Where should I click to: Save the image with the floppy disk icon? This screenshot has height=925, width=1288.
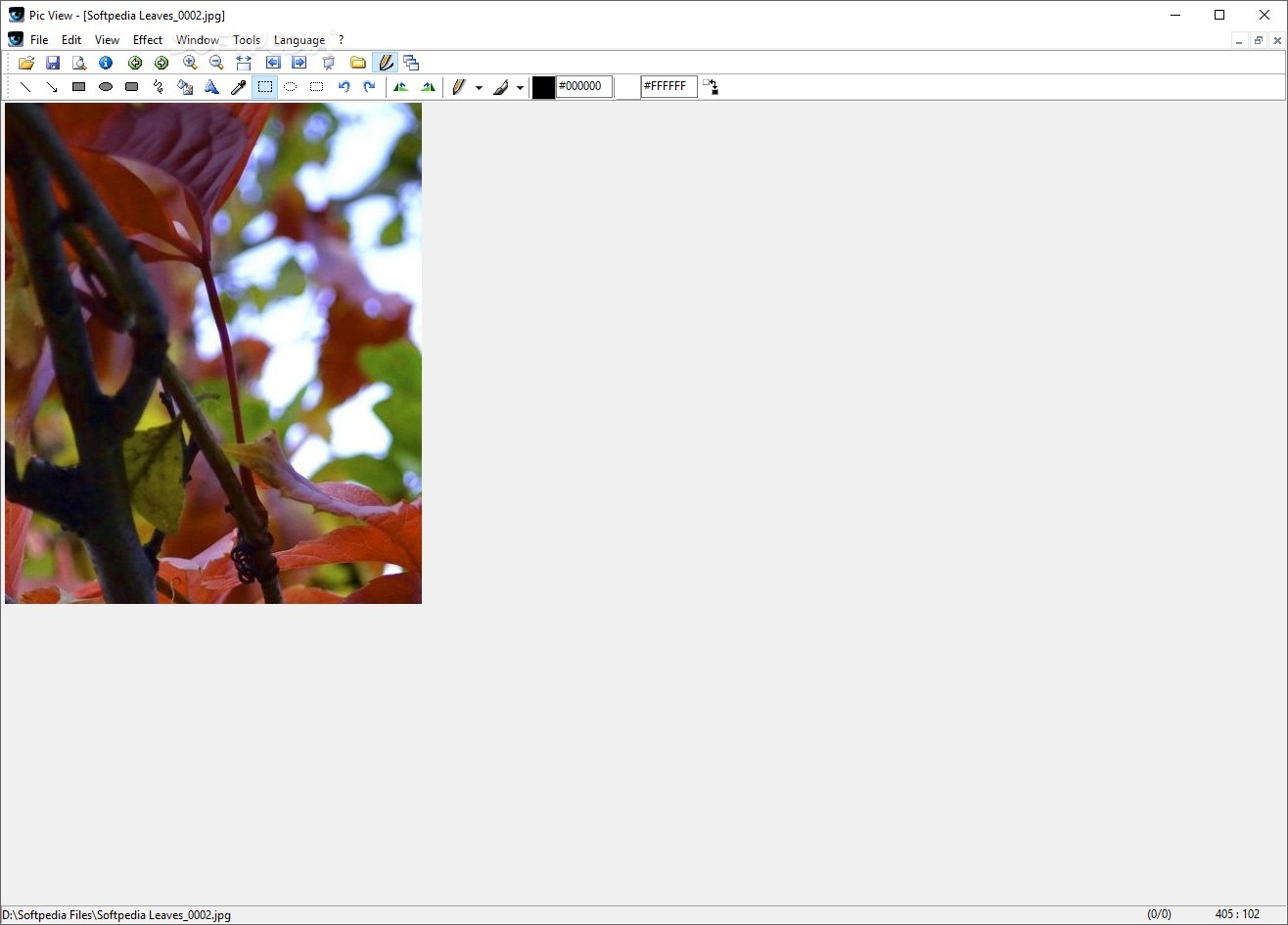53,63
